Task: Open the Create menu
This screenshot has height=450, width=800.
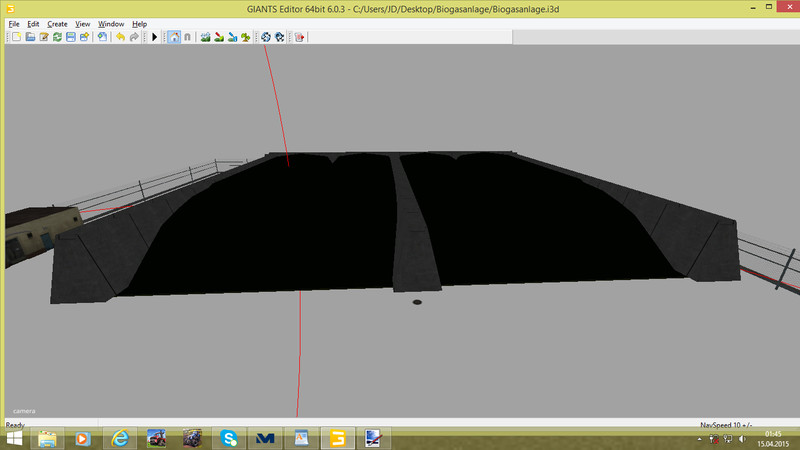Action: tap(58, 23)
